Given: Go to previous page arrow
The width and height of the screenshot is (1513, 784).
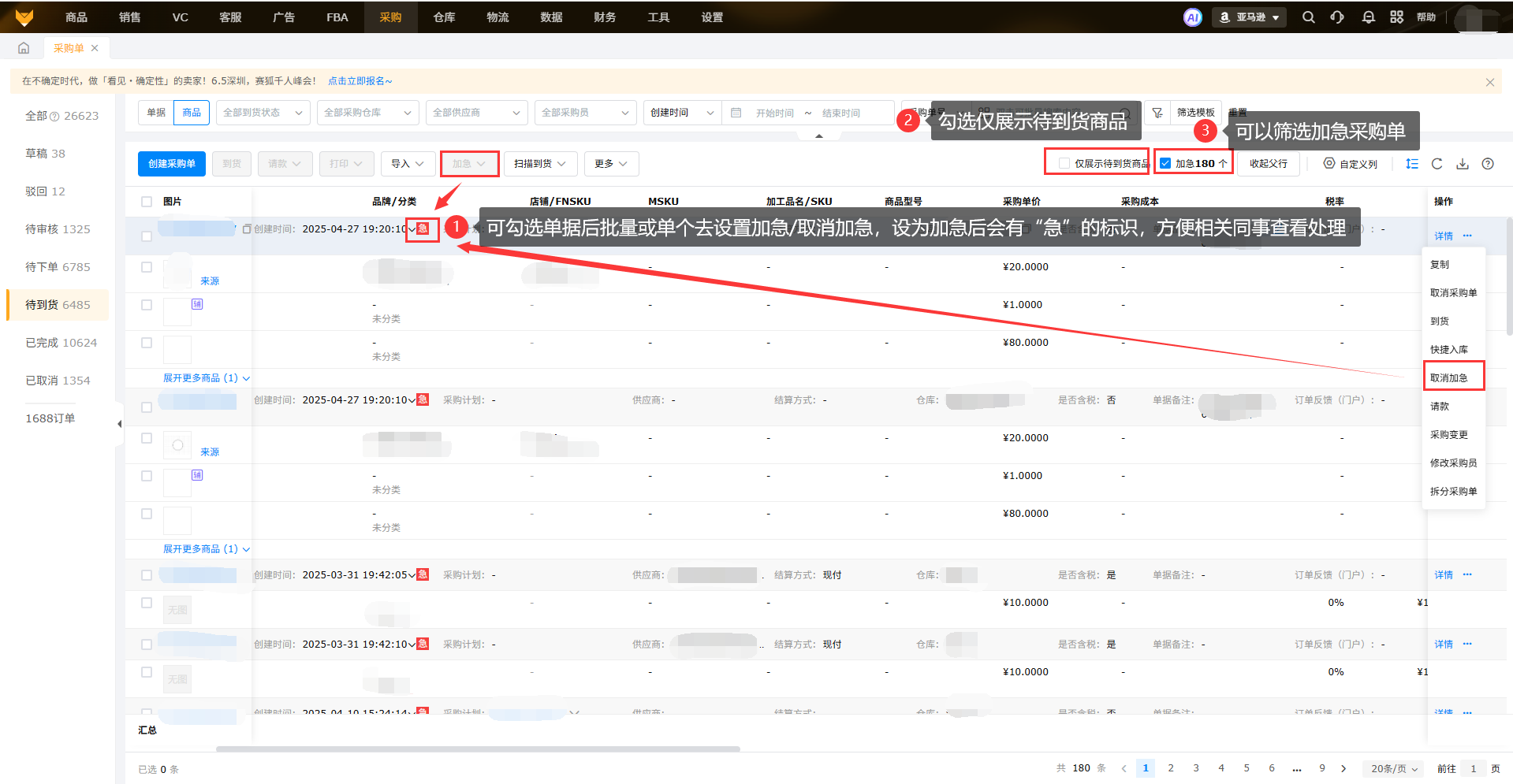Looking at the screenshot, I should point(1124,769).
